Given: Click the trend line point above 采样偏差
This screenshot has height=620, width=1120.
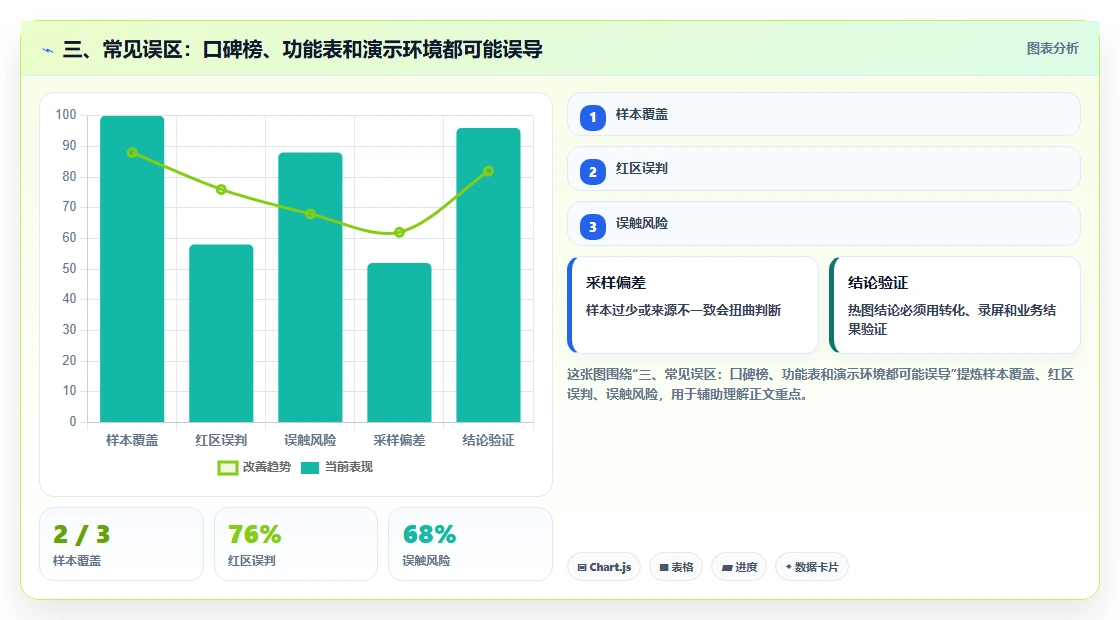Looking at the screenshot, I should tap(399, 232).
